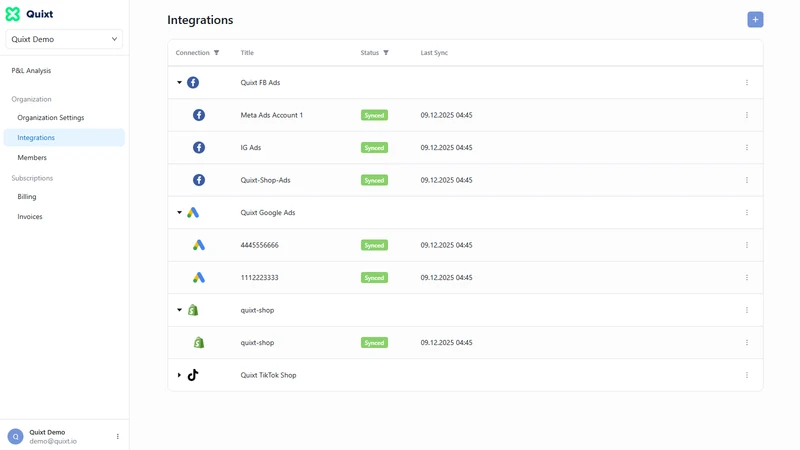The width and height of the screenshot is (800, 450).
Task: Open Billing page in sidebar
Action: [x=27, y=196]
